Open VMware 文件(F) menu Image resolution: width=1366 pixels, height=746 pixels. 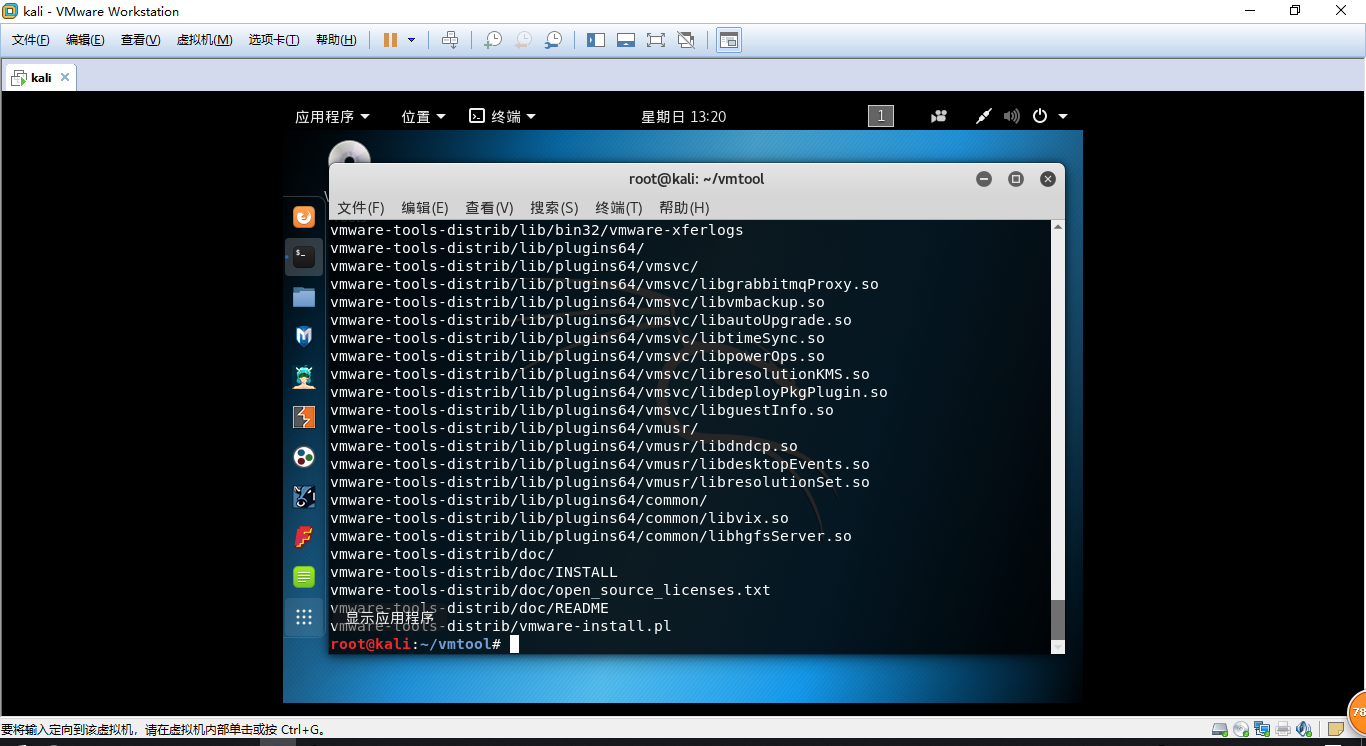(31, 40)
